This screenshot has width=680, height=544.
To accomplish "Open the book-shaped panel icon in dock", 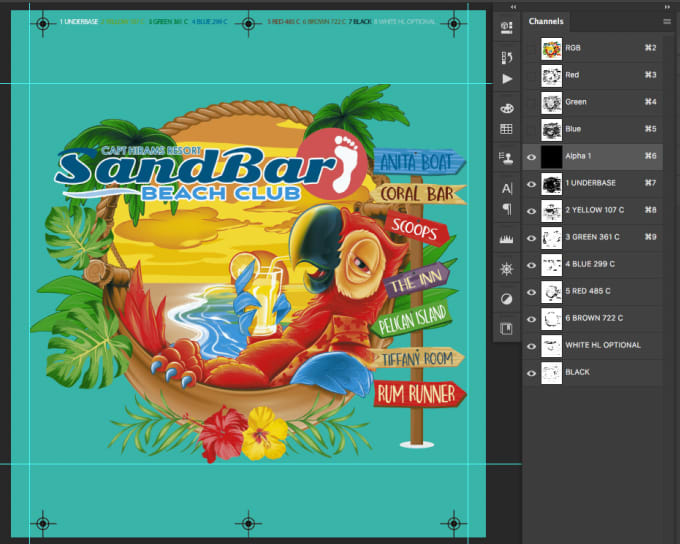I will (x=507, y=328).
